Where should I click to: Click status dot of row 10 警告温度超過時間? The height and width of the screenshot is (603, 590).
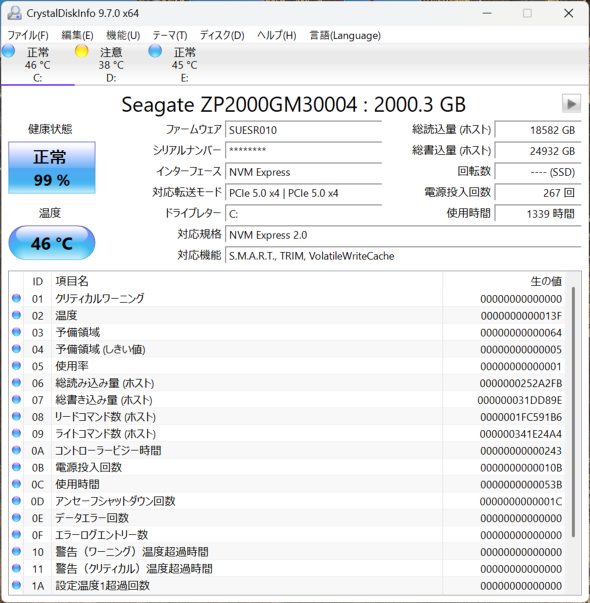(16, 551)
